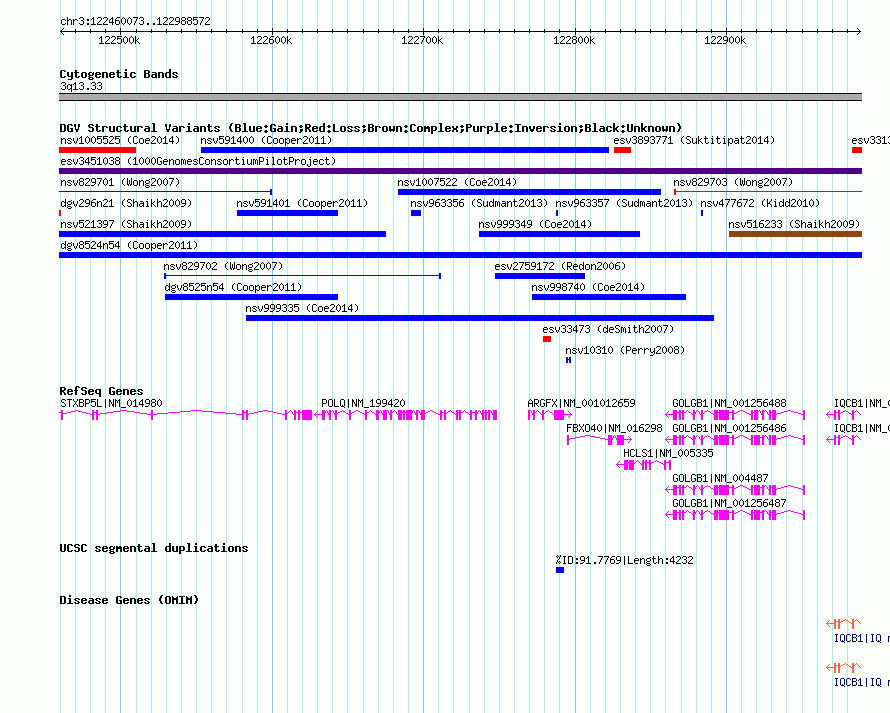Select the nsv591401 (Cooper2011) blue bar
The height and width of the screenshot is (713, 890).
tap(287, 213)
